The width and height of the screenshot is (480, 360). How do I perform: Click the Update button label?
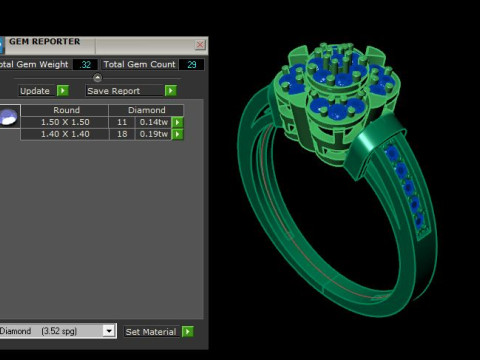point(35,91)
